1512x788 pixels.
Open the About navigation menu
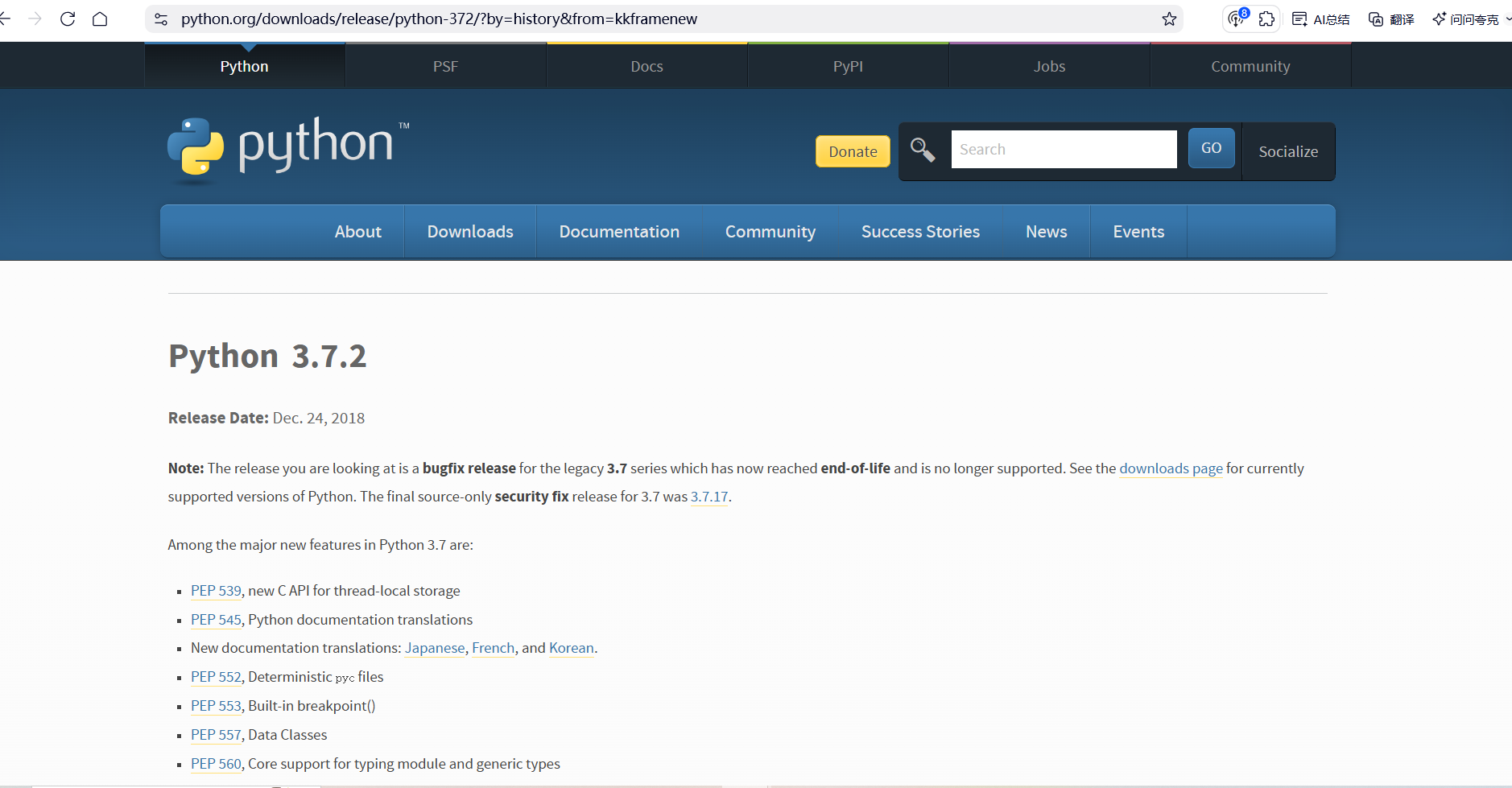[358, 232]
